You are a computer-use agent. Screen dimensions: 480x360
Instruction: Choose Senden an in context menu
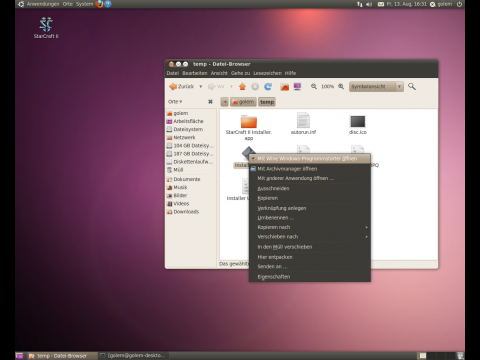[310, 267]
